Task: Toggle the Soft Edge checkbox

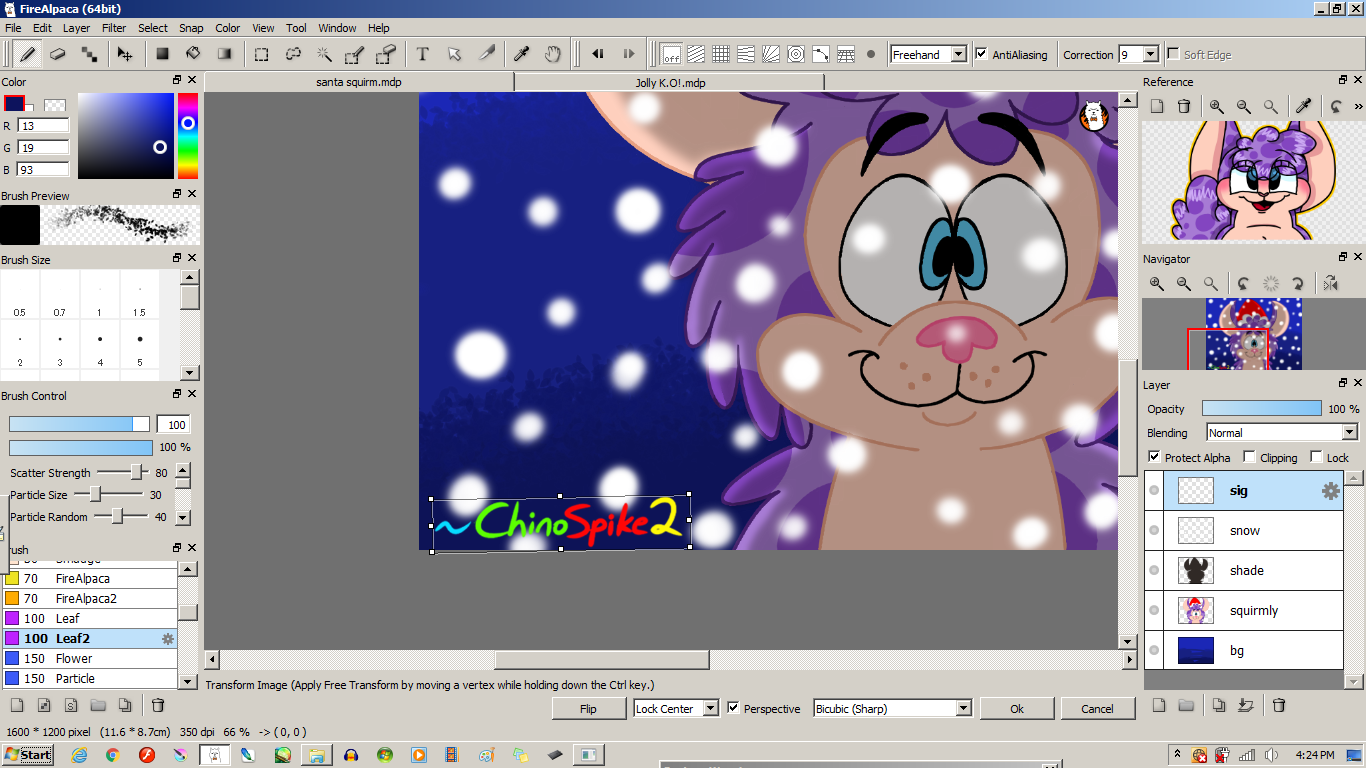Action: (1174, 54)
